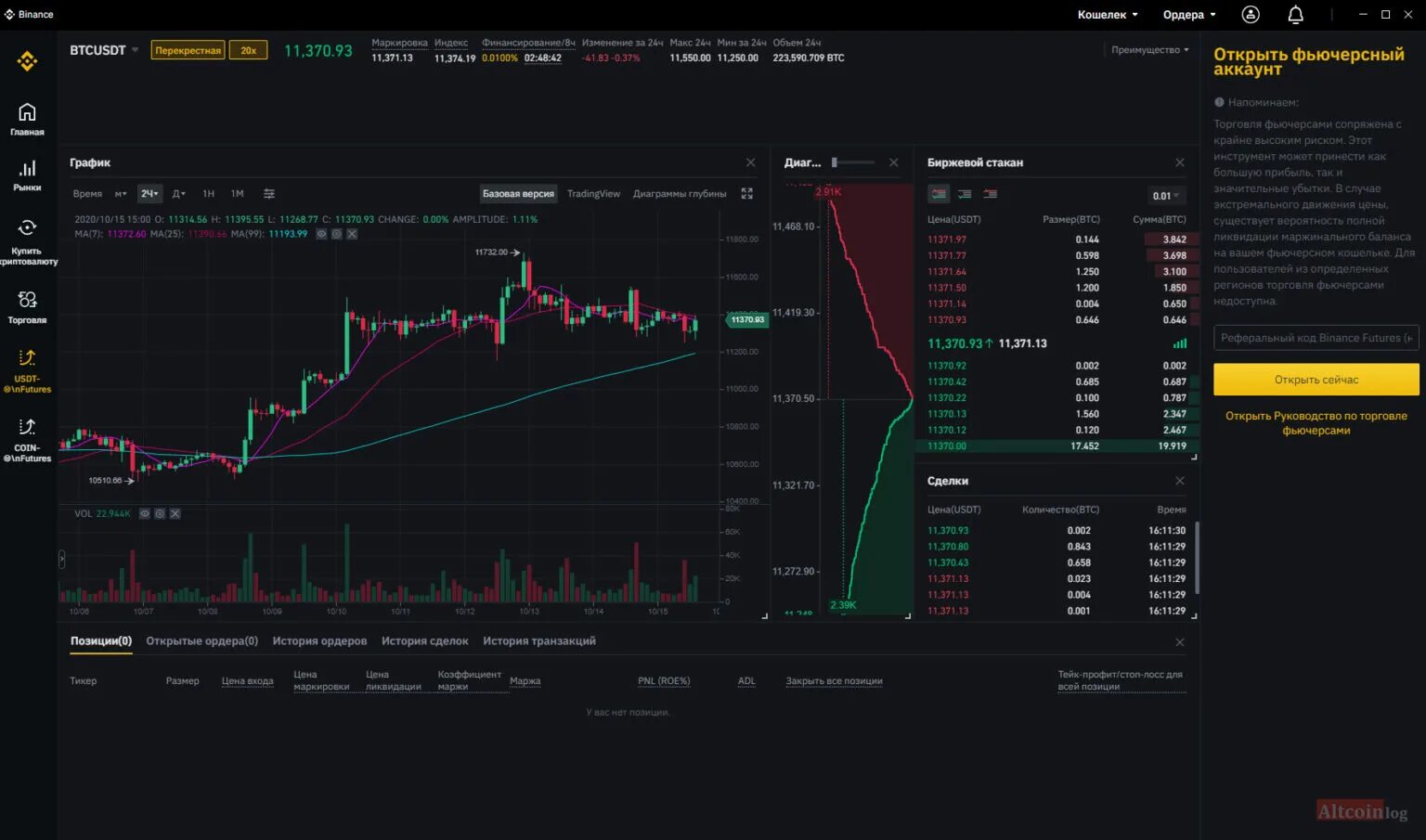1426x840 pixels.
Task: Click the Binance logo in sidebar
Action: (27, 61)
